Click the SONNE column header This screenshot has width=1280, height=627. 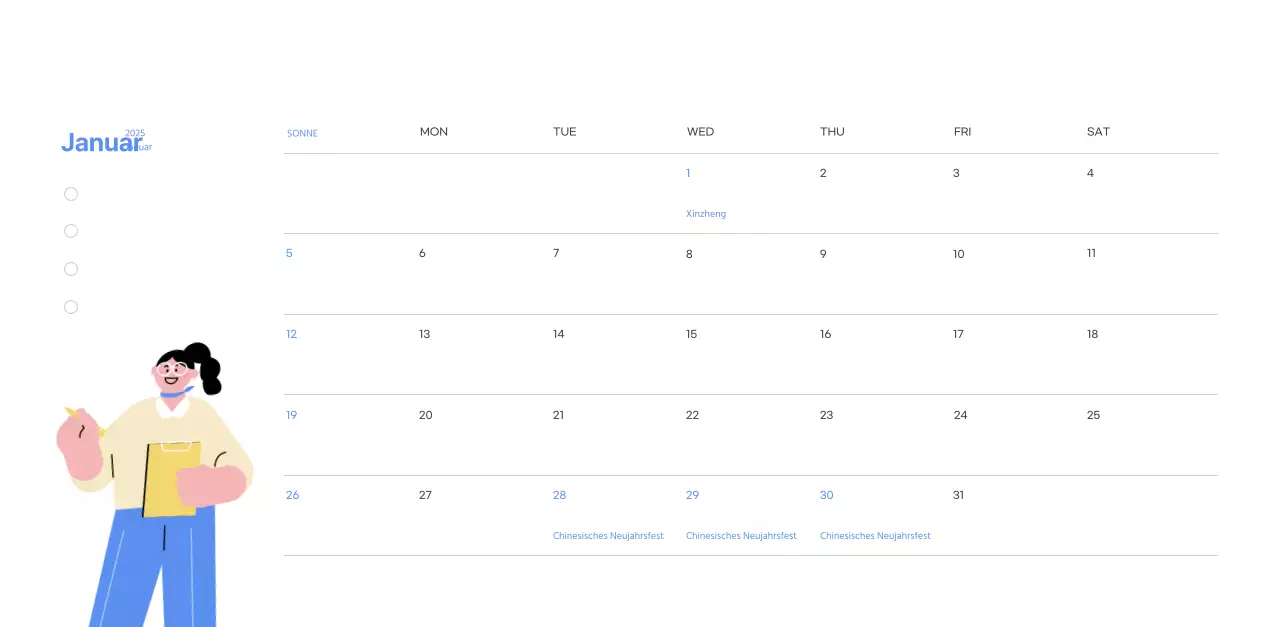click(302, 133)
